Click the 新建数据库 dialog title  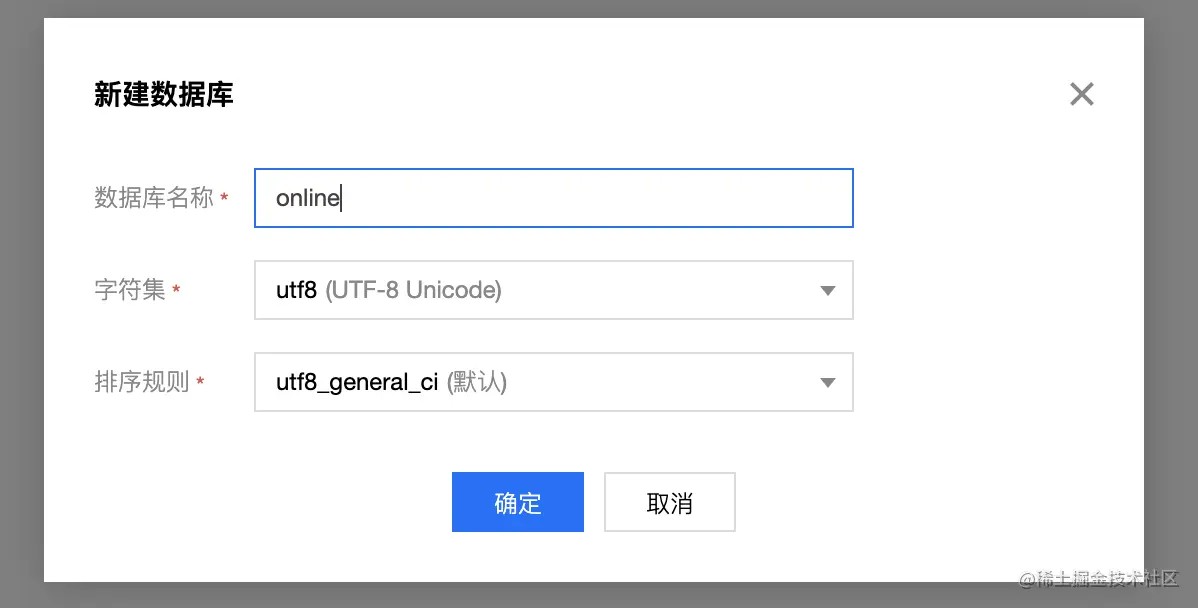tap(164, 95)
